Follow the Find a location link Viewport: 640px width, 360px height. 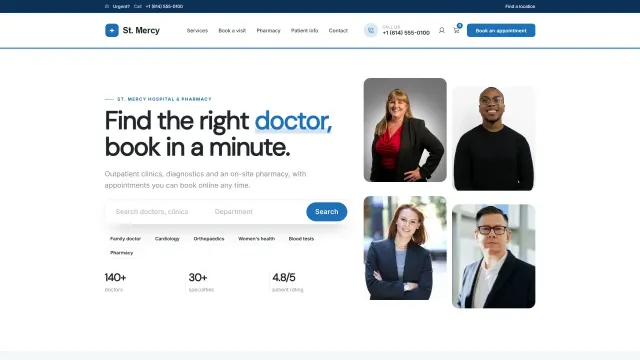pos(520,7)
